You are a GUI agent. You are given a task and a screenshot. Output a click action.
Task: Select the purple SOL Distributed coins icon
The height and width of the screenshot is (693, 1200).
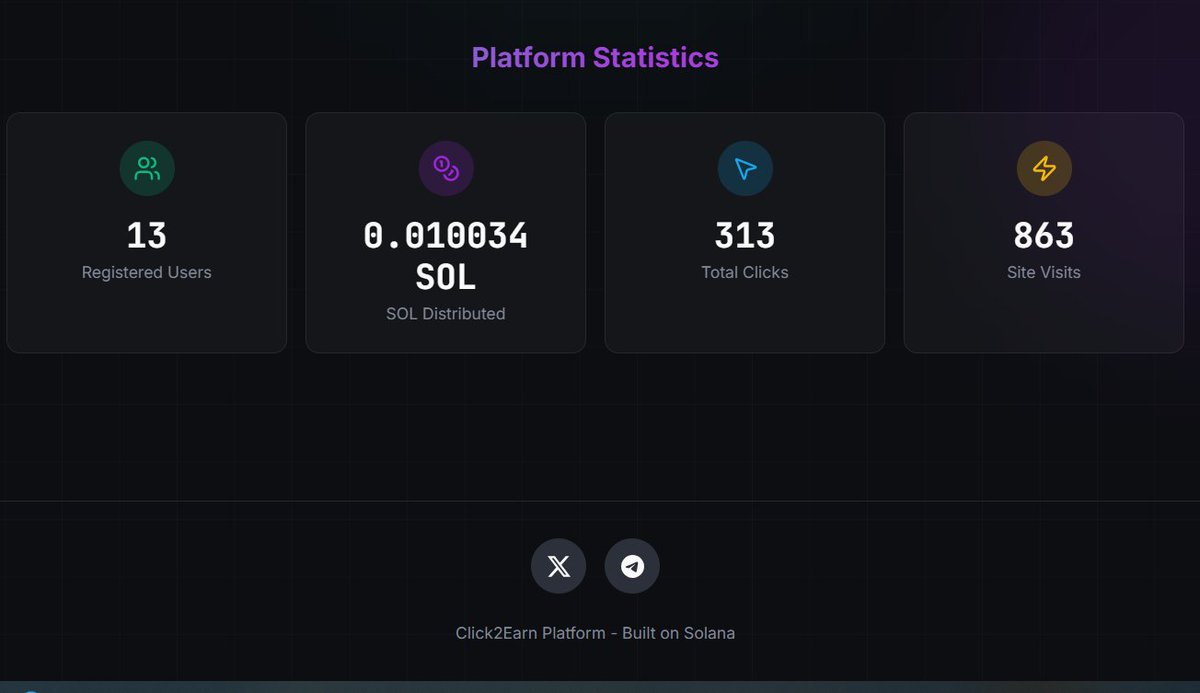click(446, 168)
